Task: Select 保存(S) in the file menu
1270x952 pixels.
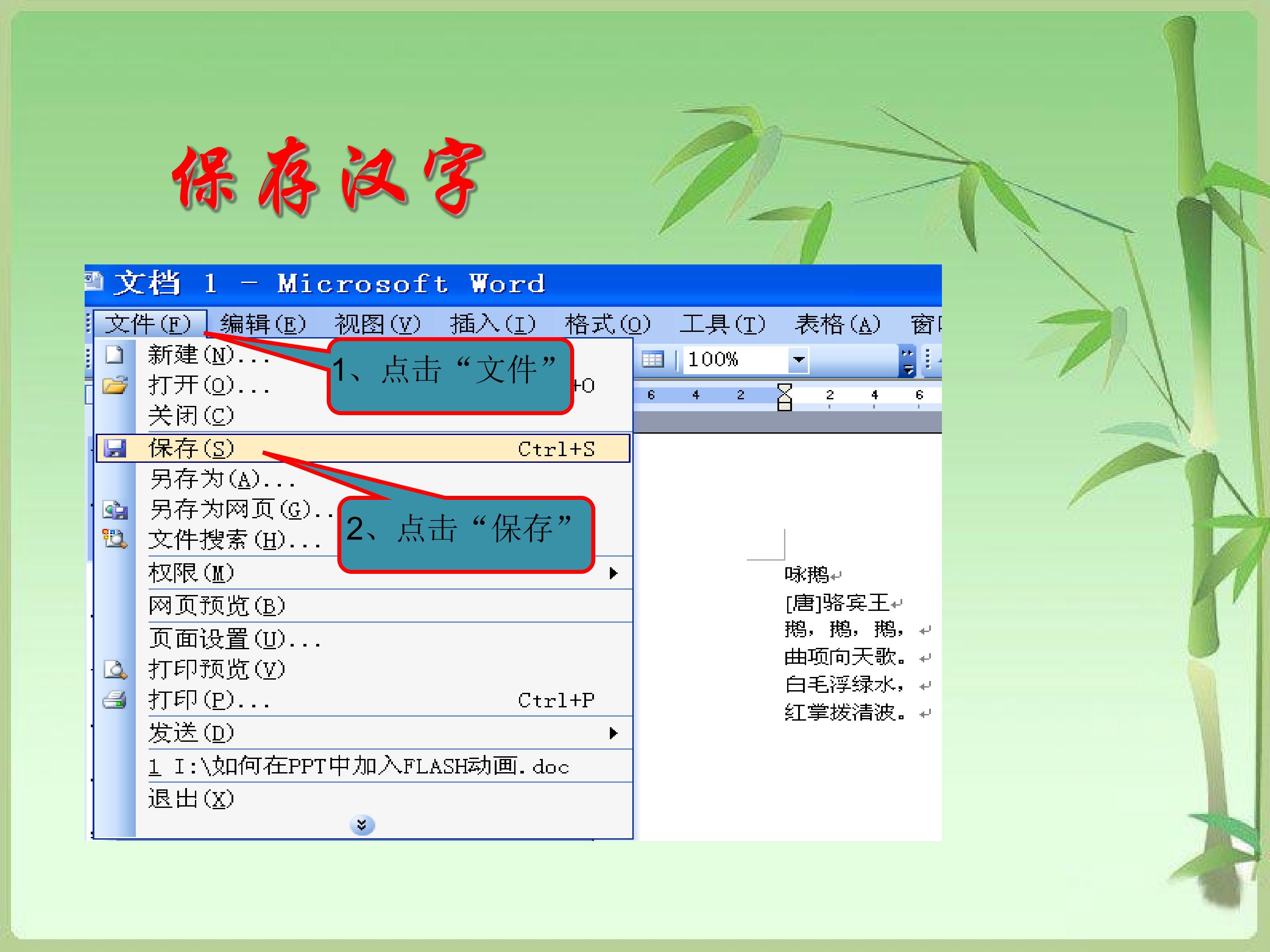Action: [x=363, y=448]
